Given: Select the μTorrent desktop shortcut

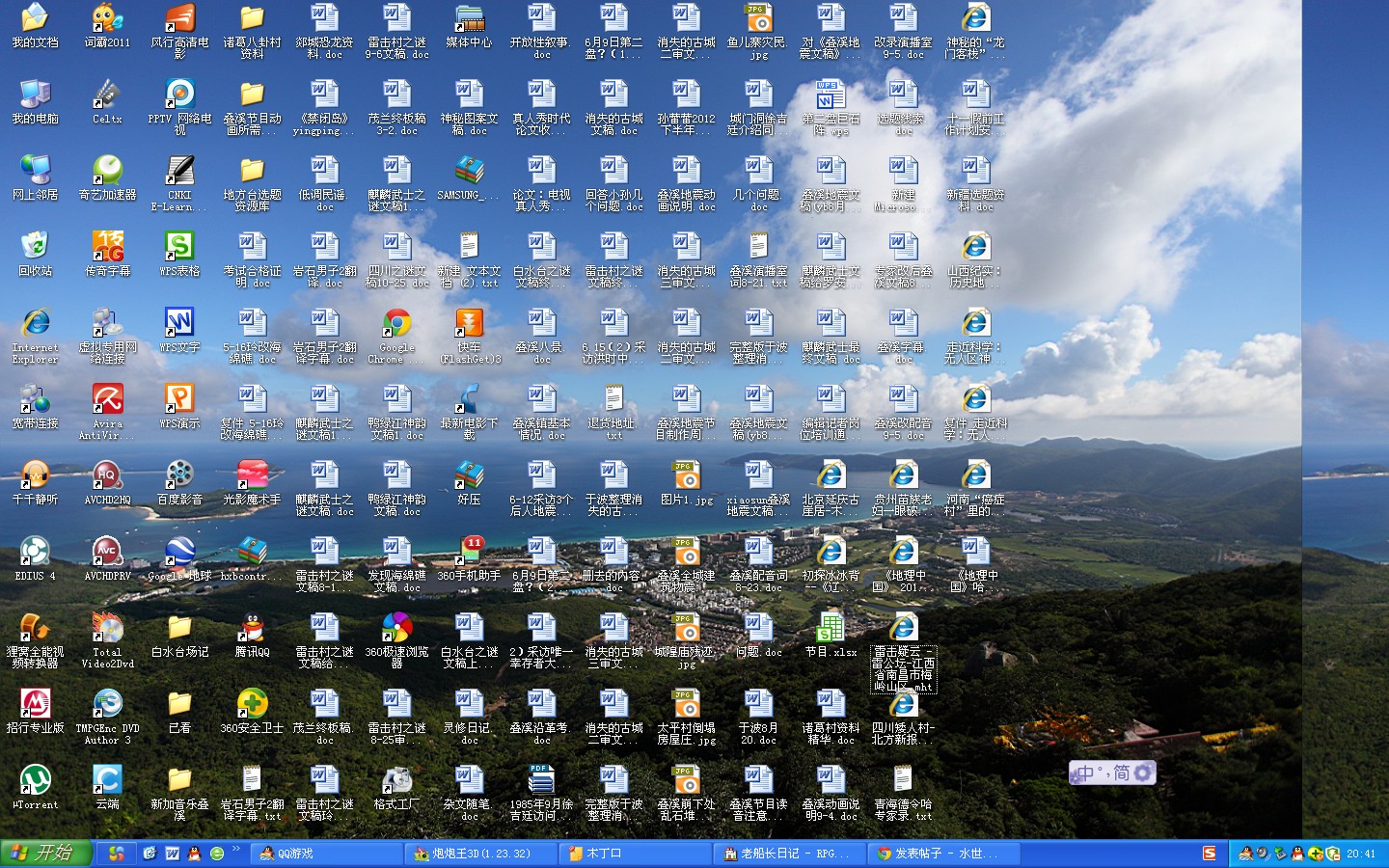Looking at the screenshot, I should 35,787.
